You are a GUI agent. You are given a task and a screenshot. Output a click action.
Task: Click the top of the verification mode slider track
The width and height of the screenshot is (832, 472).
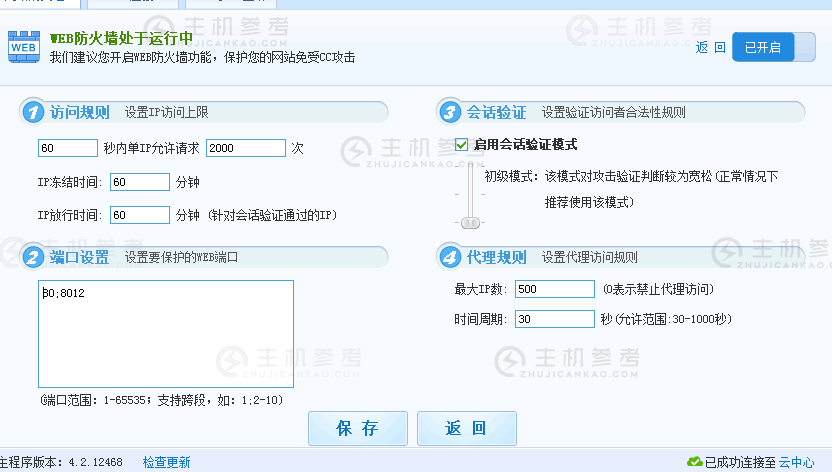click(x=470, y=168)
